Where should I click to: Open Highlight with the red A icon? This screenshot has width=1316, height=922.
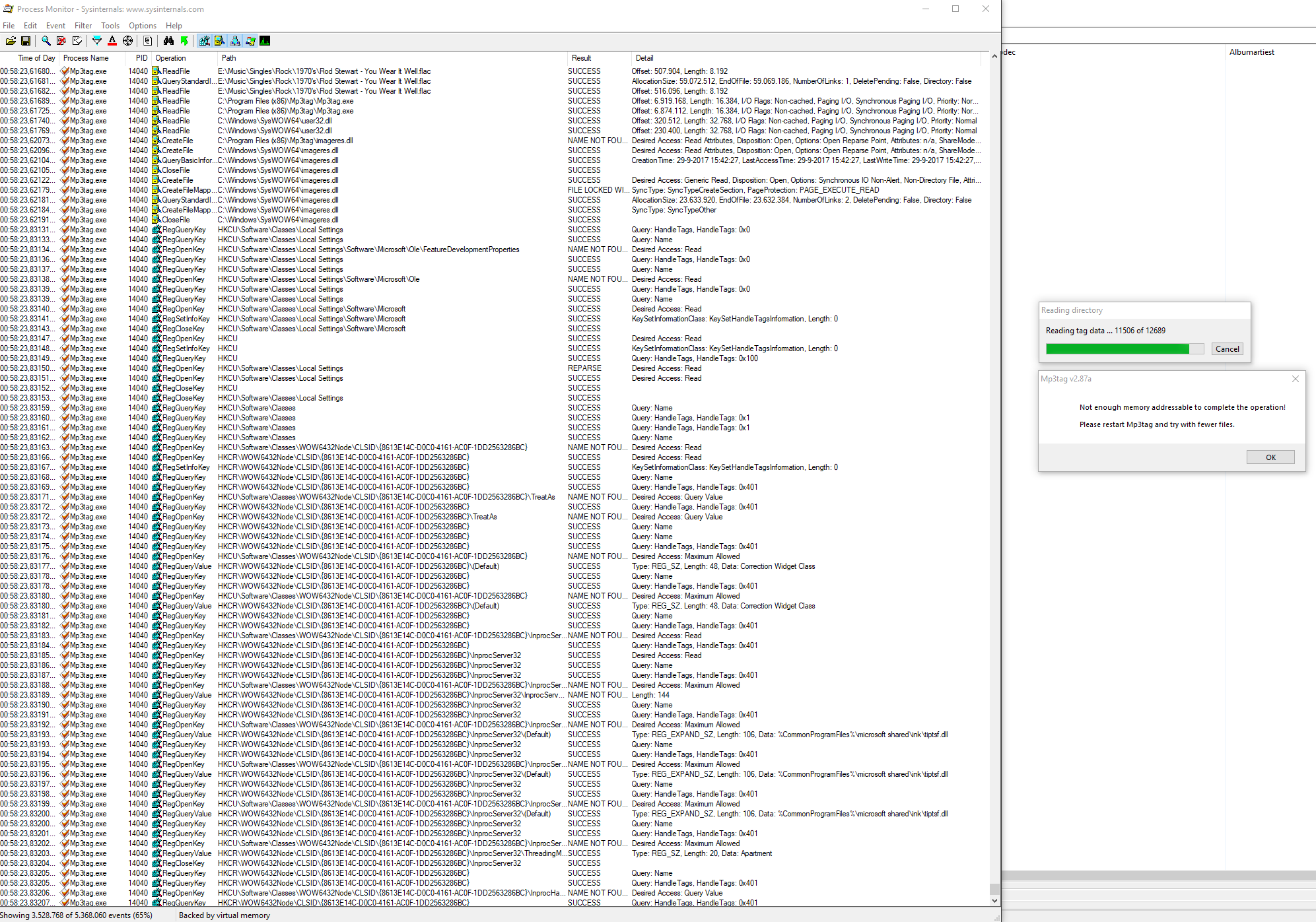pos(112,41)
